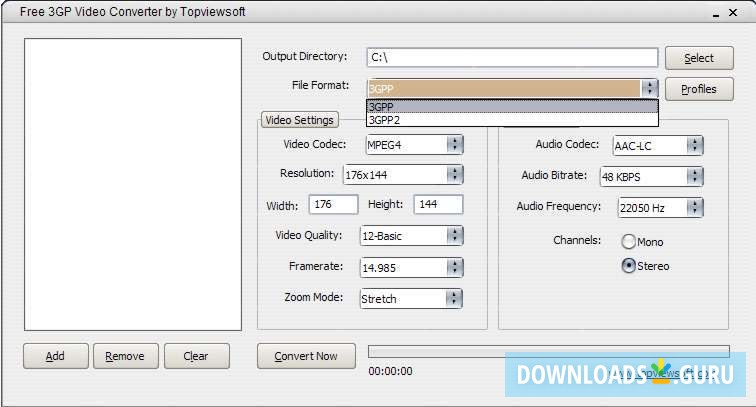Expand the Video Codec dropdown
The image size is (756, 407).
pyautogui.click(x=454, y=144)
